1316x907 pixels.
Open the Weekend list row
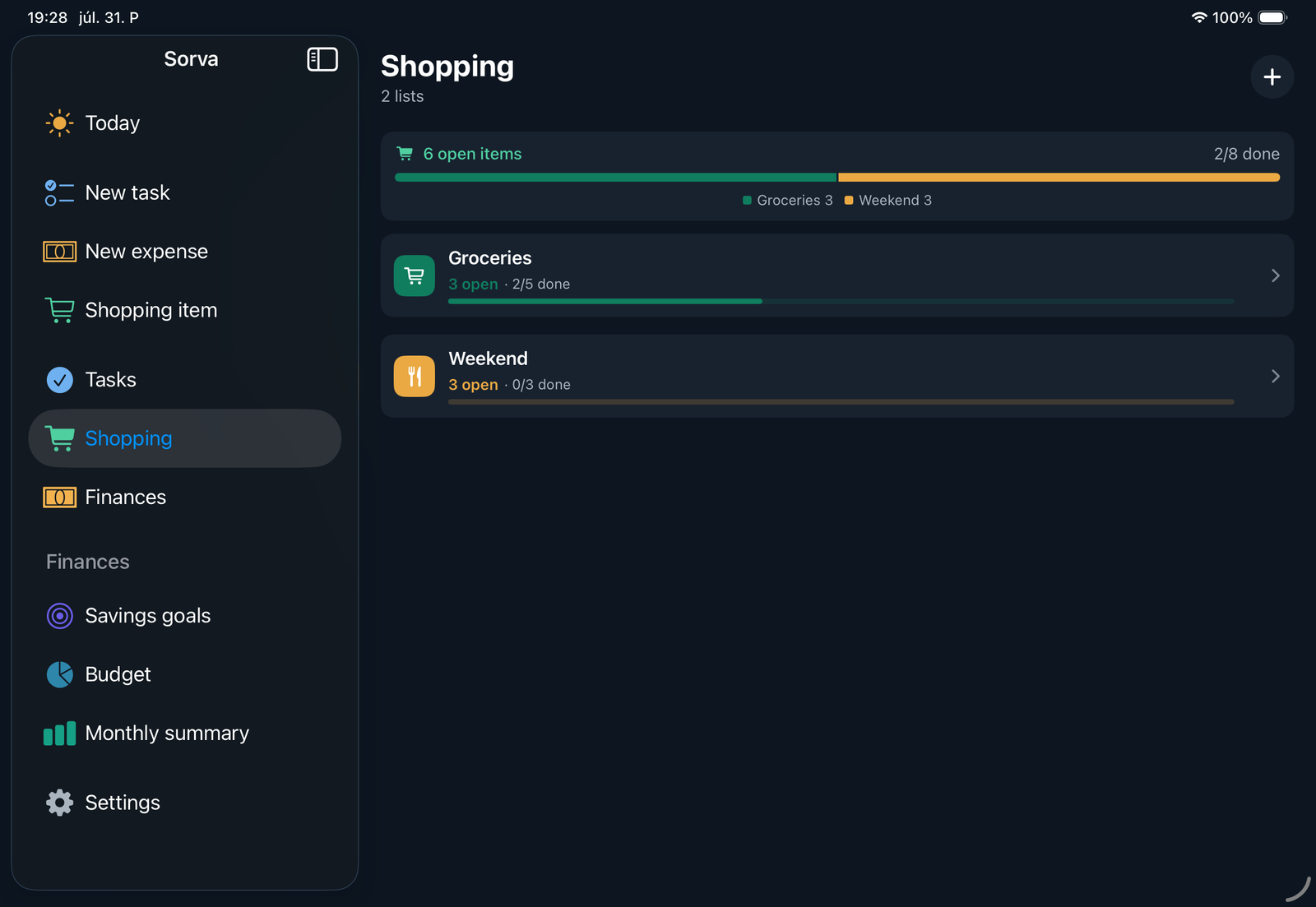click(x=836, y=377)
